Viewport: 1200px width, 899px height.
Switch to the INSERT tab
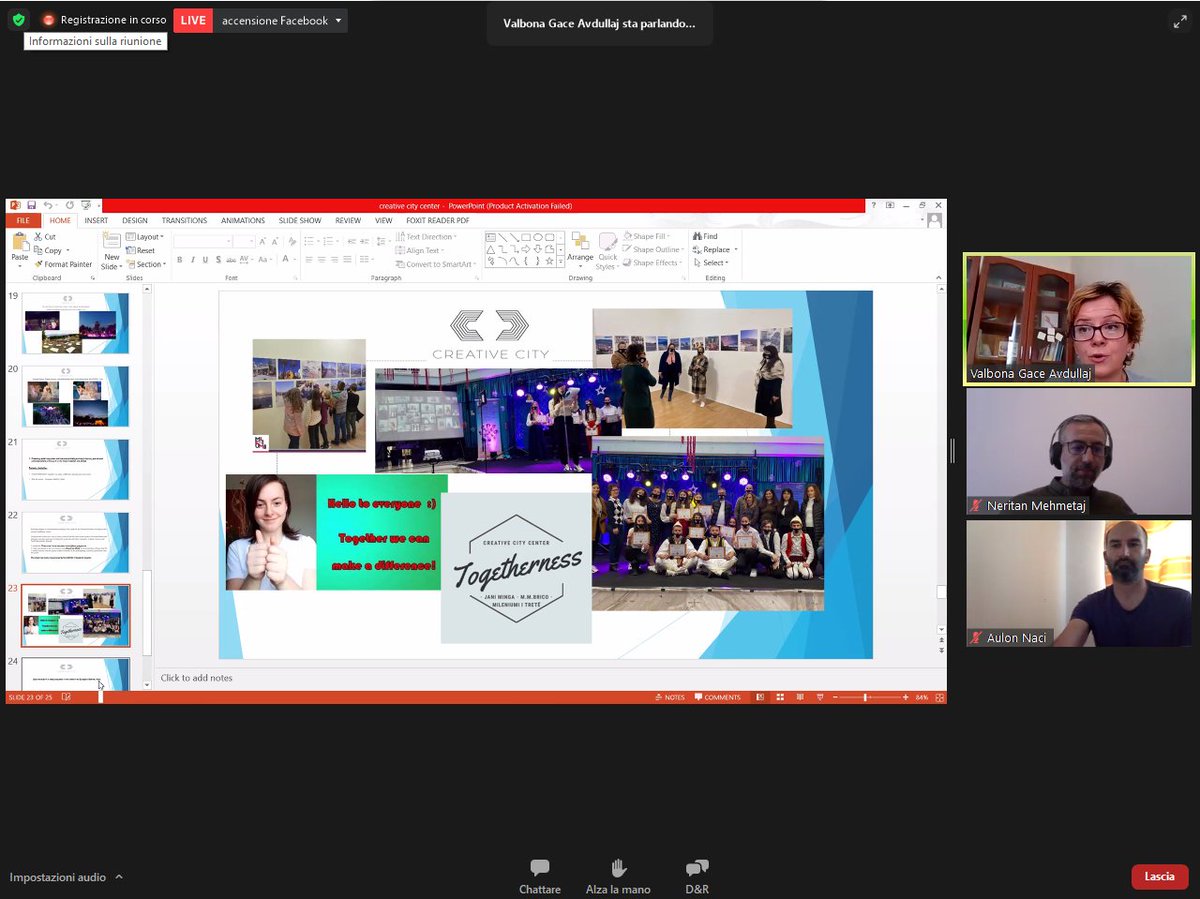[x=96, y=220]
